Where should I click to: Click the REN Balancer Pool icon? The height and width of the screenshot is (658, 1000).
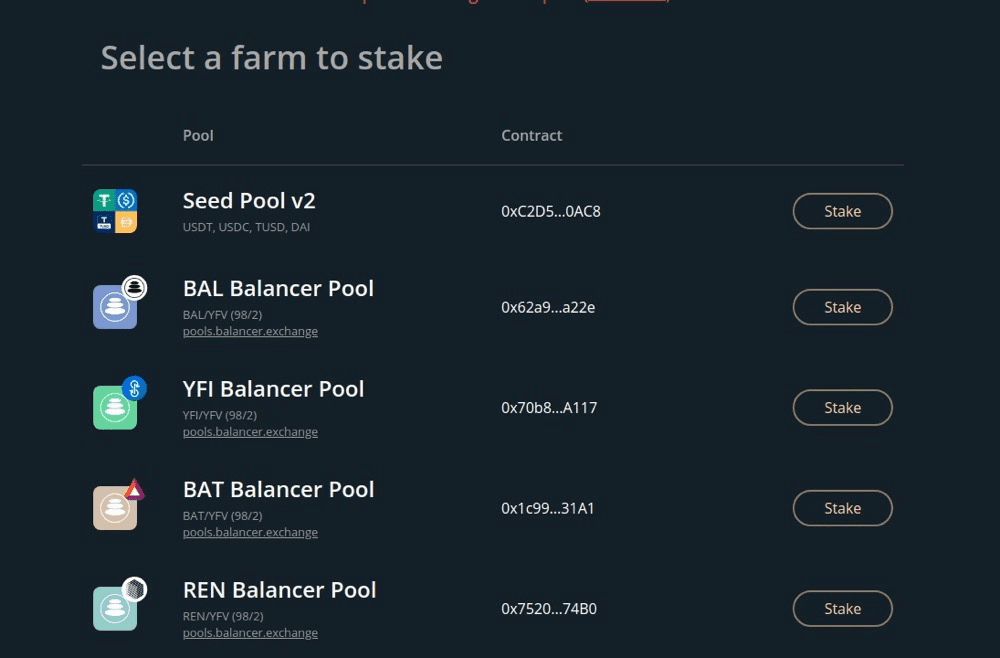coord(116,608)
